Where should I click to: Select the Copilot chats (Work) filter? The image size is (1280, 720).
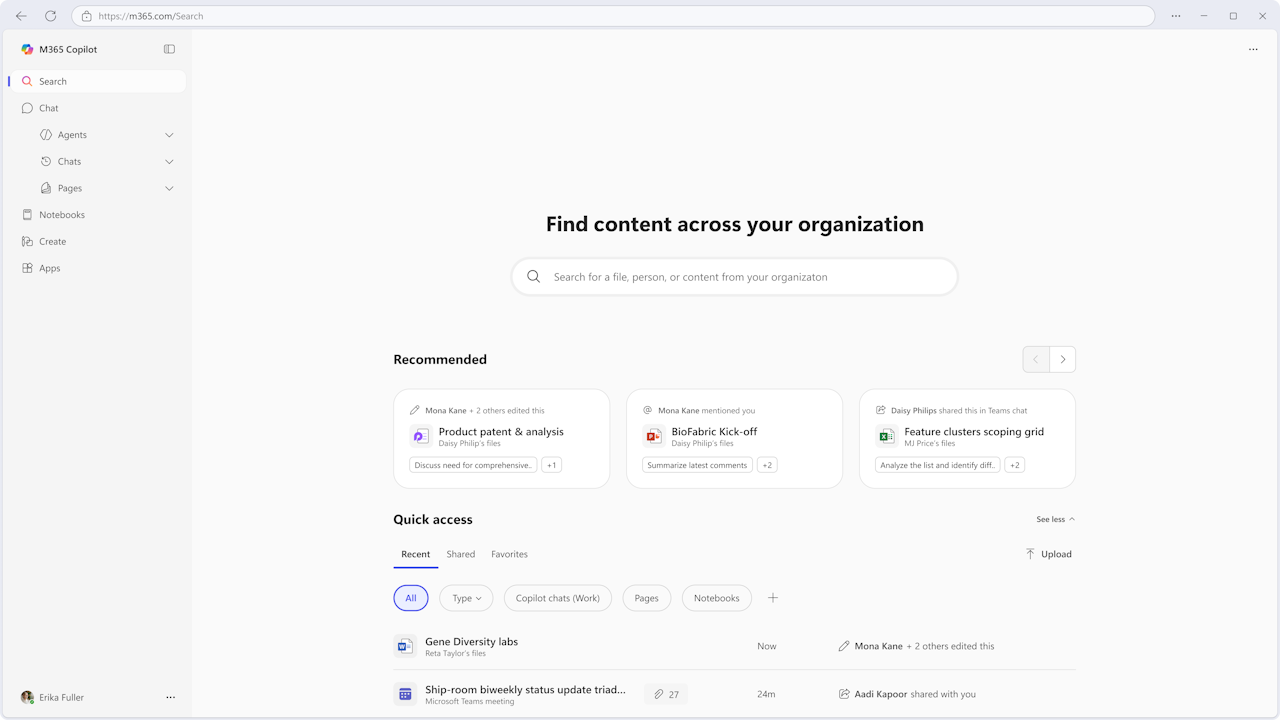tap(557, 597)
